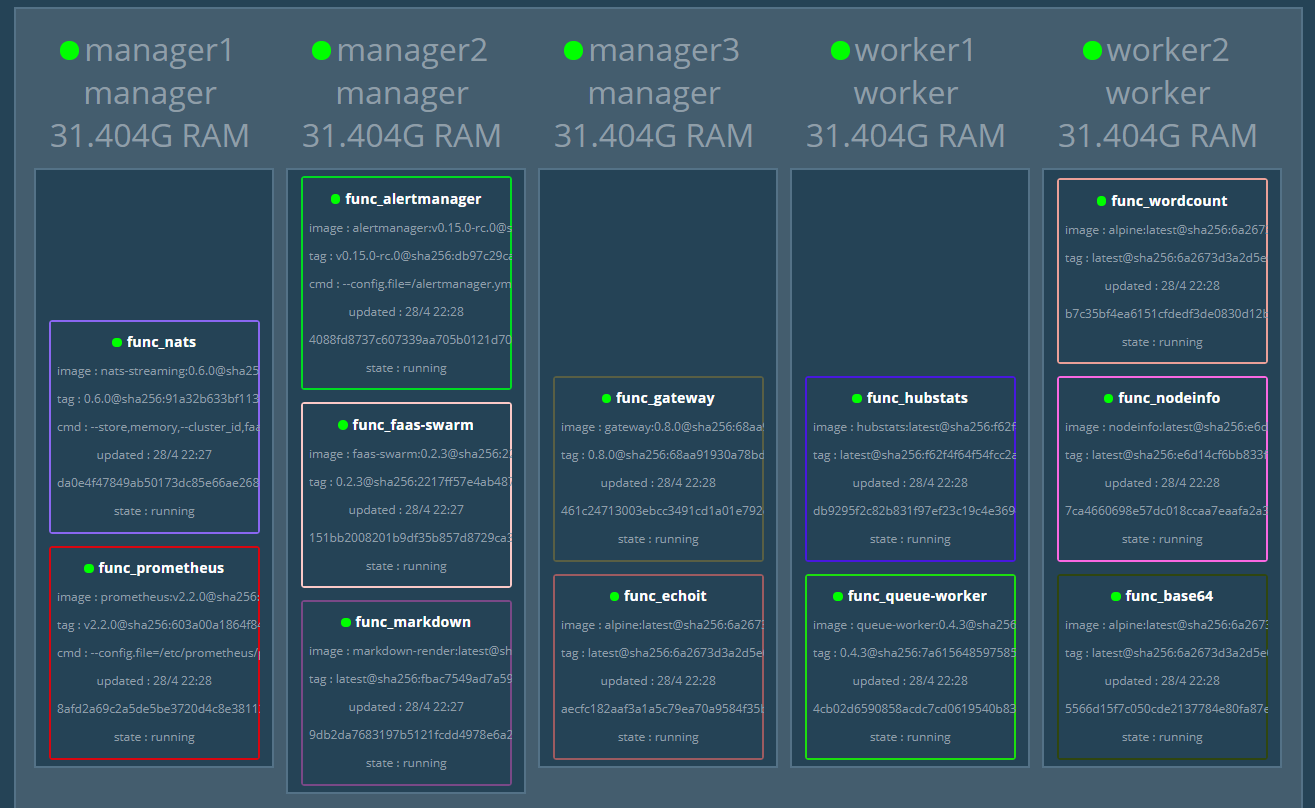Click the func_echoit service title
The height and width of the screenshot is (808, 1315).
point(665,596)
